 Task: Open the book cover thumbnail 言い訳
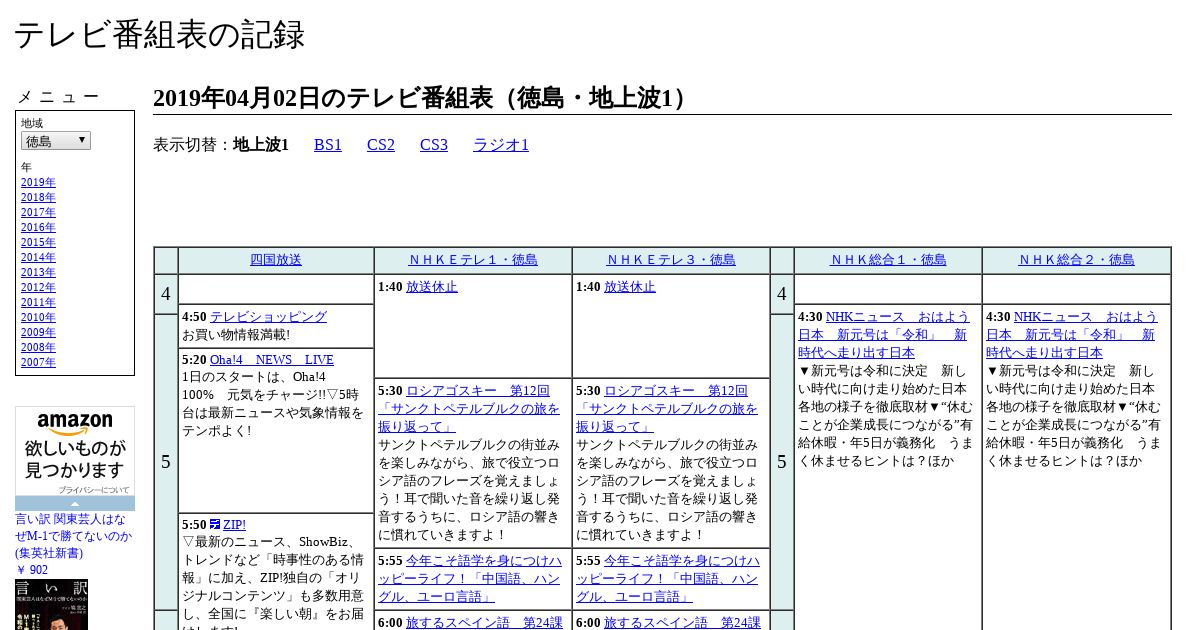[x=51, y=605]
